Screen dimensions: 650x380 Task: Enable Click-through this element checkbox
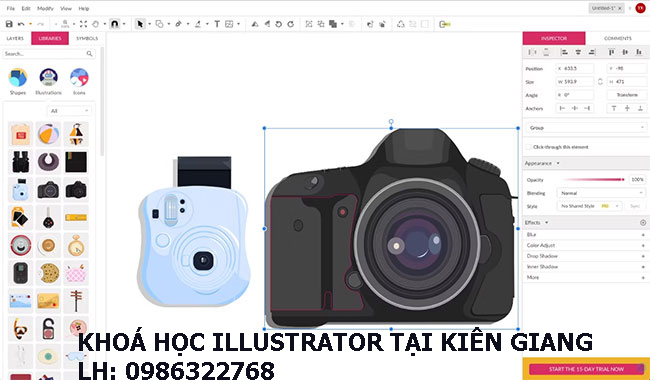point(528,147)
